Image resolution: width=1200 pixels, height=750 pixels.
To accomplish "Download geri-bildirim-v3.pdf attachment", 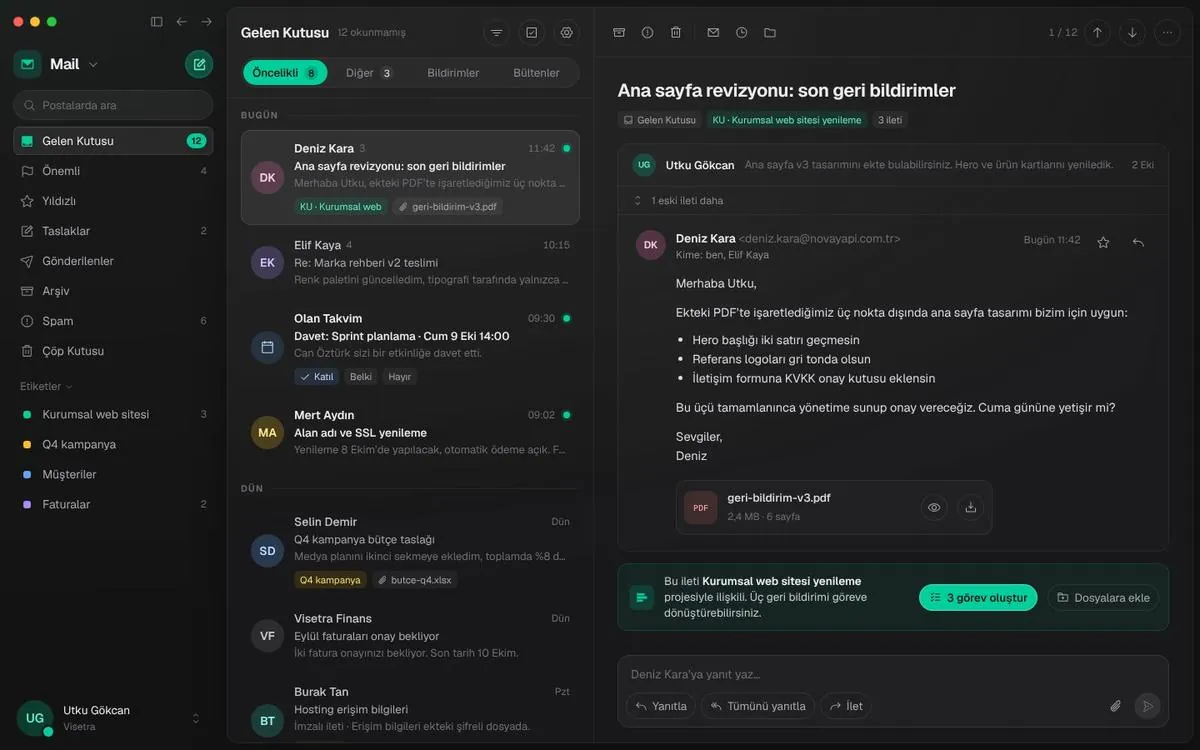I will 970,507.
